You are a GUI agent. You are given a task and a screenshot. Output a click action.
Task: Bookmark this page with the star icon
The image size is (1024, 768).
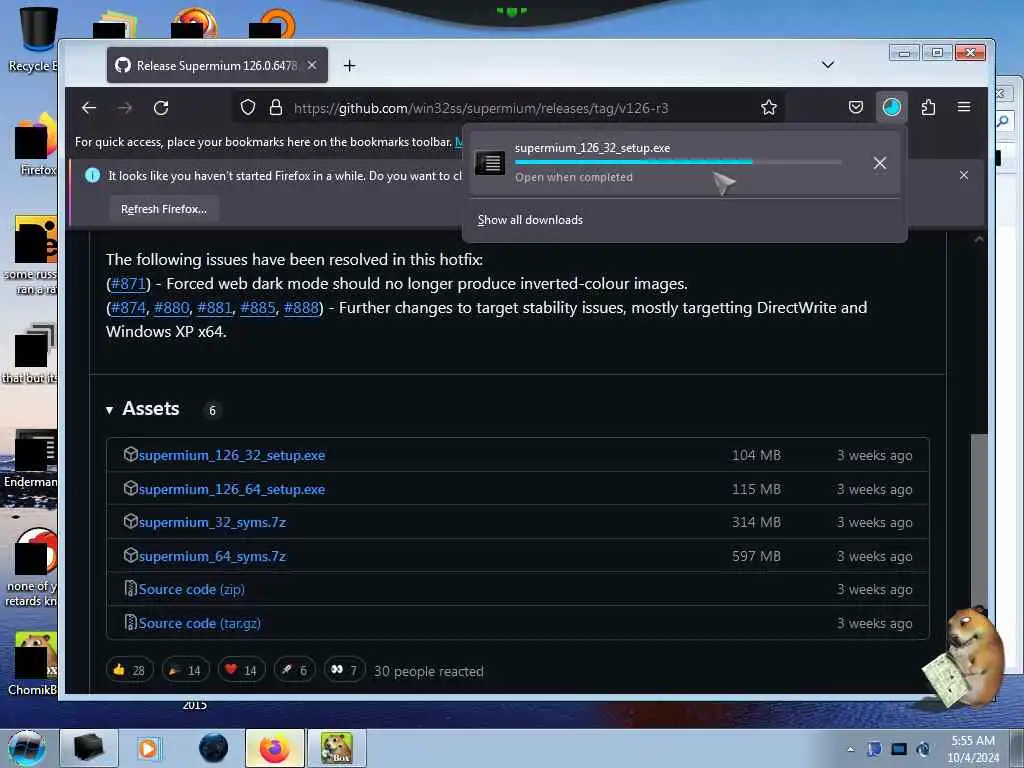pos(769,107)
